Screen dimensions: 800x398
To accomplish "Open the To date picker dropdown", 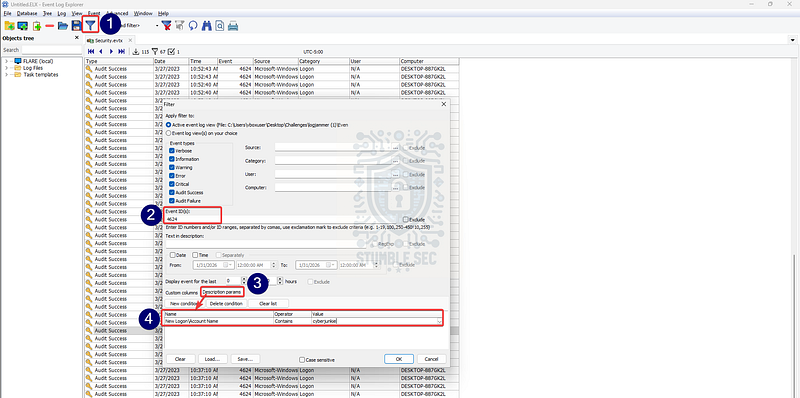I will pyautogui.click(x=333, y=265).
